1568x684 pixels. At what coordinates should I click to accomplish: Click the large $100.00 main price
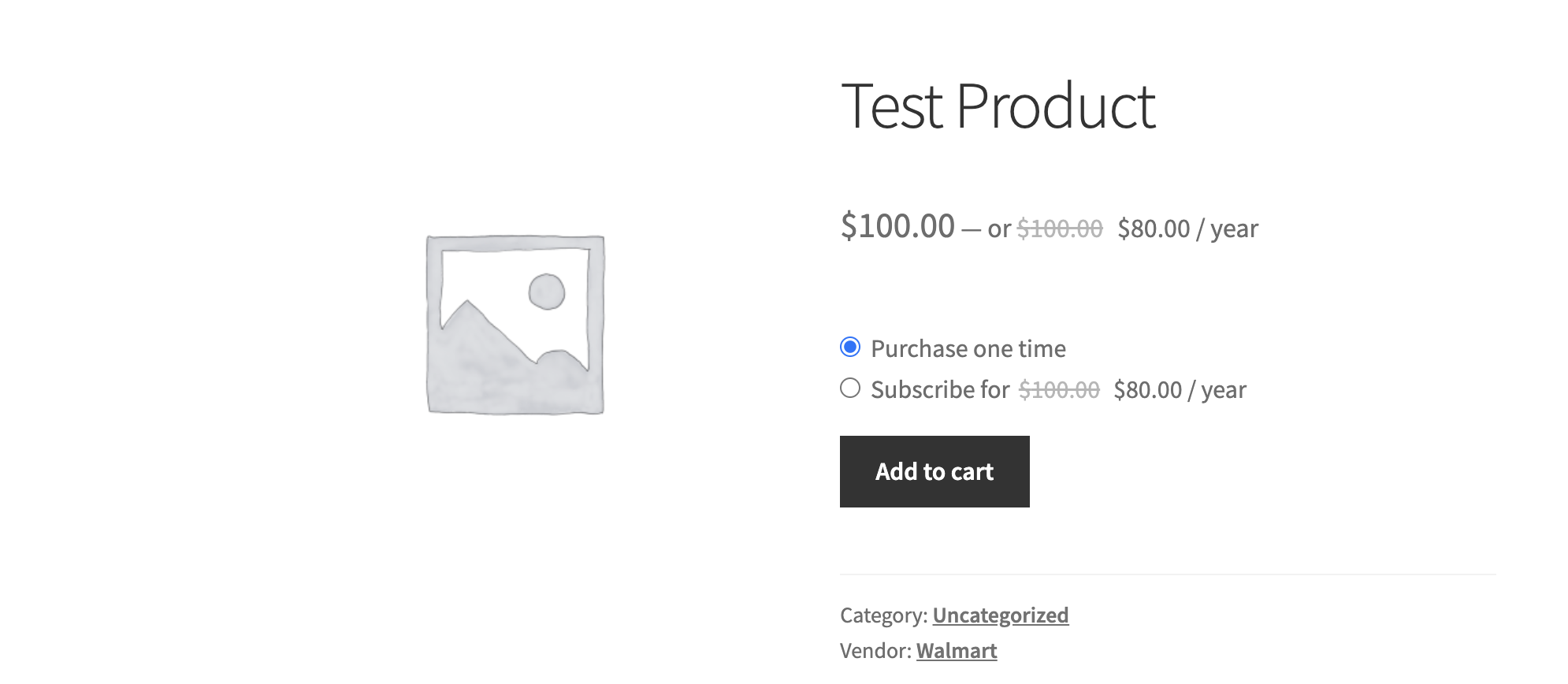coord(897,226)
